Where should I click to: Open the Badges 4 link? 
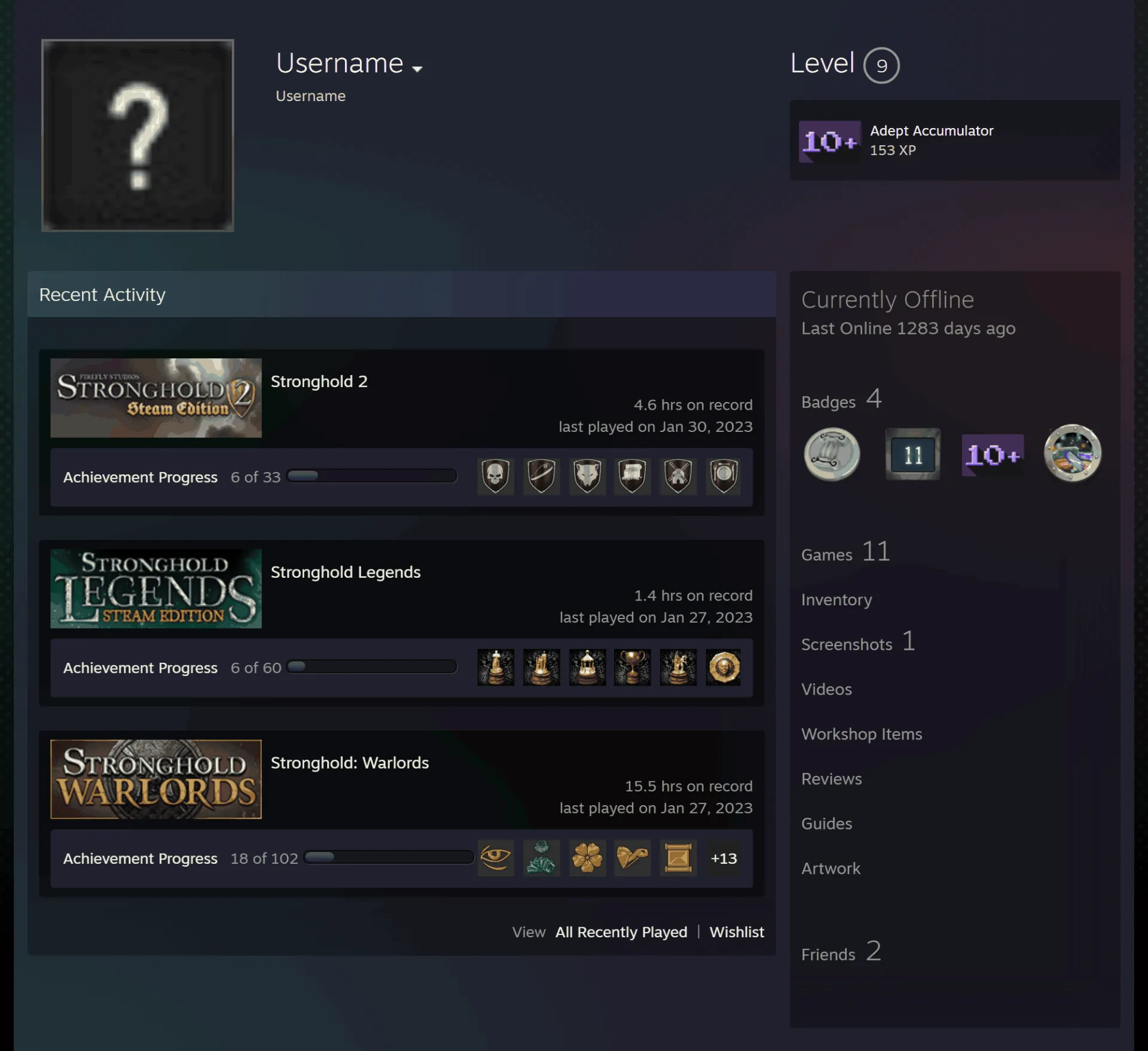(841, 400)
